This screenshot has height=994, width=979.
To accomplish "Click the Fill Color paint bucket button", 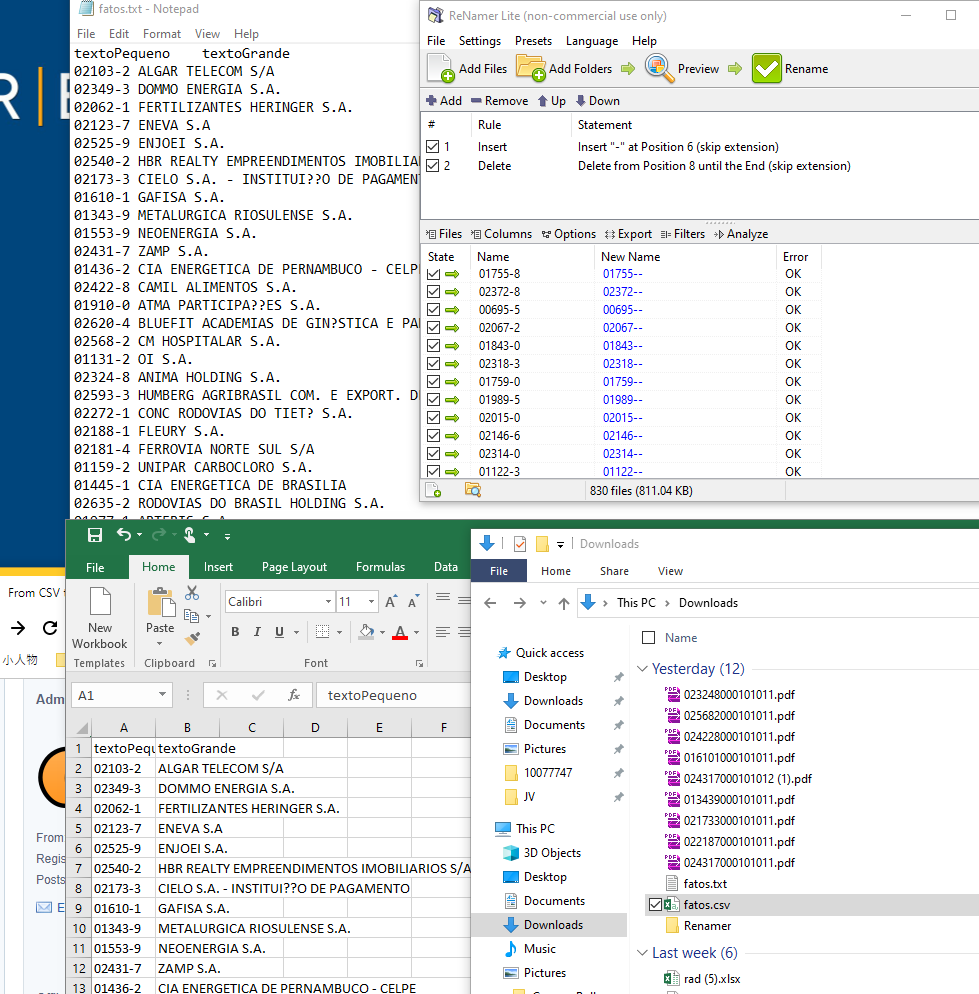I will (366, 632).
